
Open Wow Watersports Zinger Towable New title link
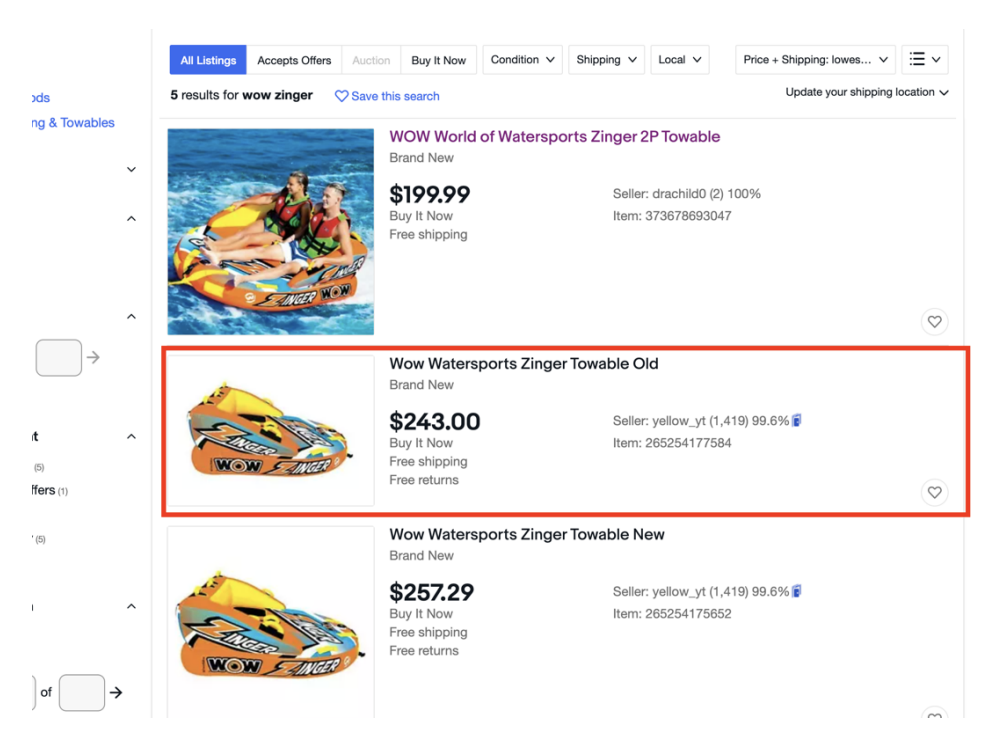tap(526, 535)
